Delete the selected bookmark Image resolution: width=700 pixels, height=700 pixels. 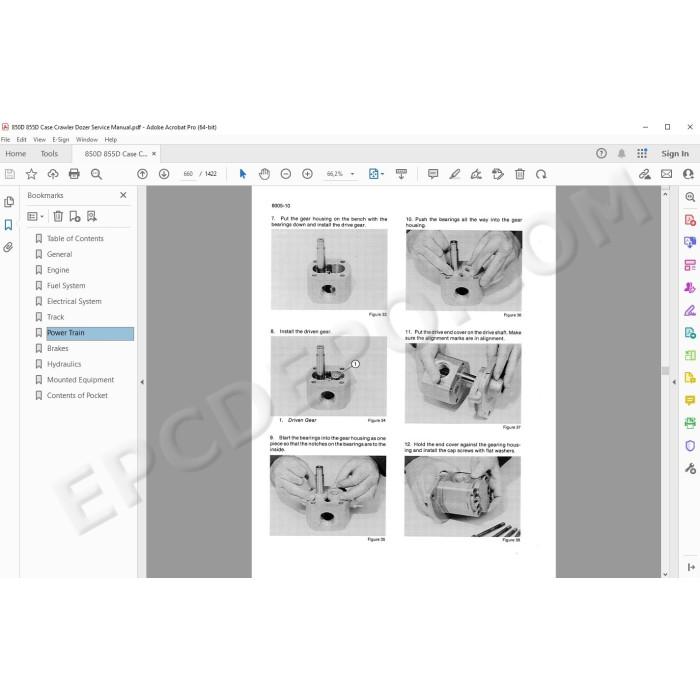point(58,217)
